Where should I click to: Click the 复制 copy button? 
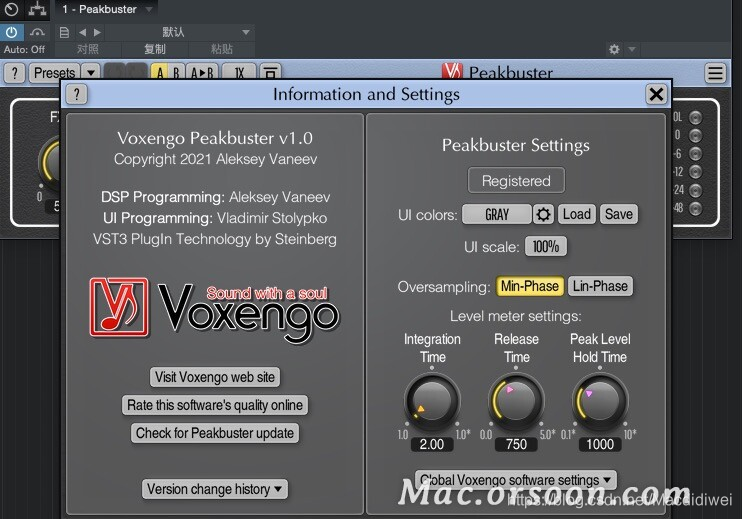155,49
